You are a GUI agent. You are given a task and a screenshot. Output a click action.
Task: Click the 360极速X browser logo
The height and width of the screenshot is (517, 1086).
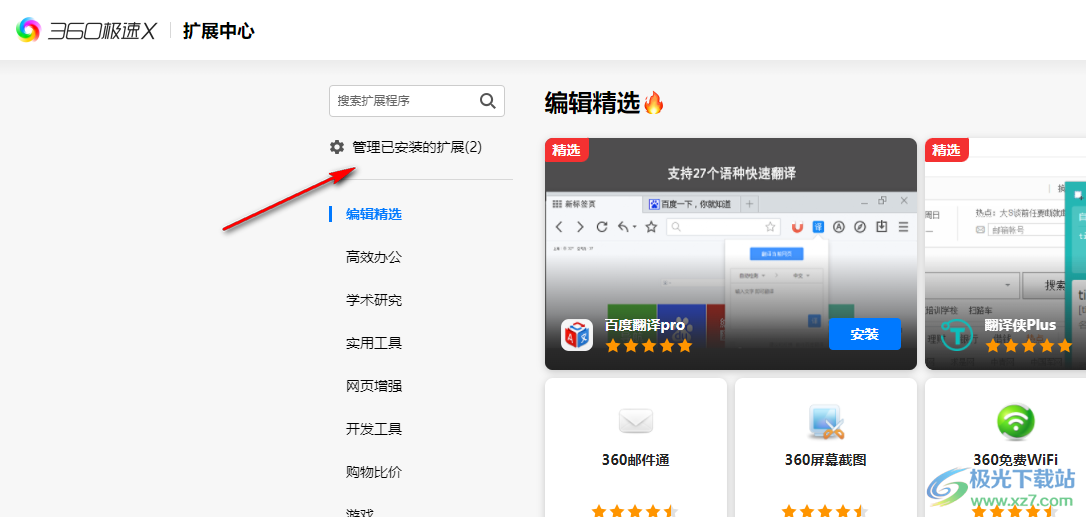(87, 30)
